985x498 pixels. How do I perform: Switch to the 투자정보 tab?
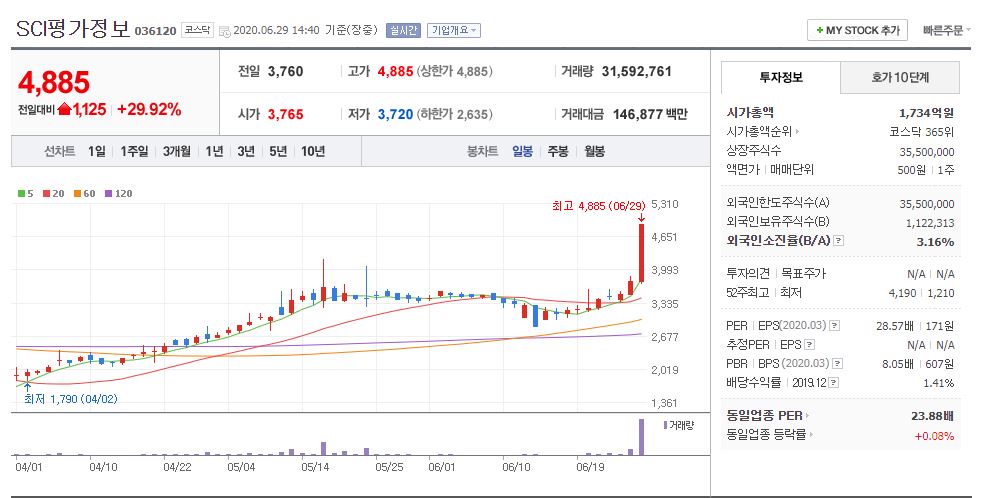pos(781,77)
